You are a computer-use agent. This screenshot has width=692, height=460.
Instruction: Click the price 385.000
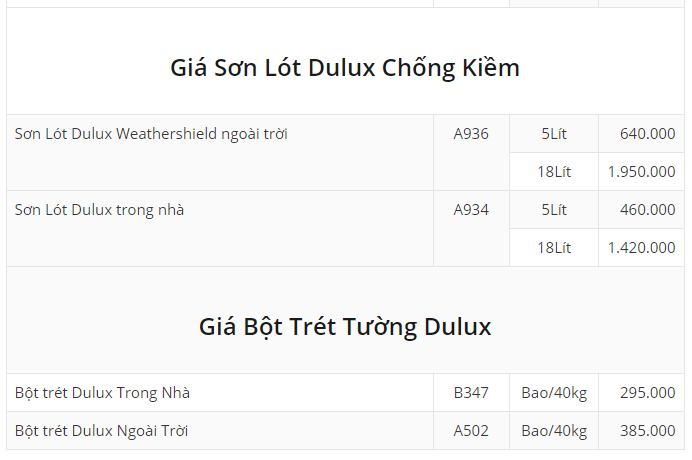tap(647, 431)
